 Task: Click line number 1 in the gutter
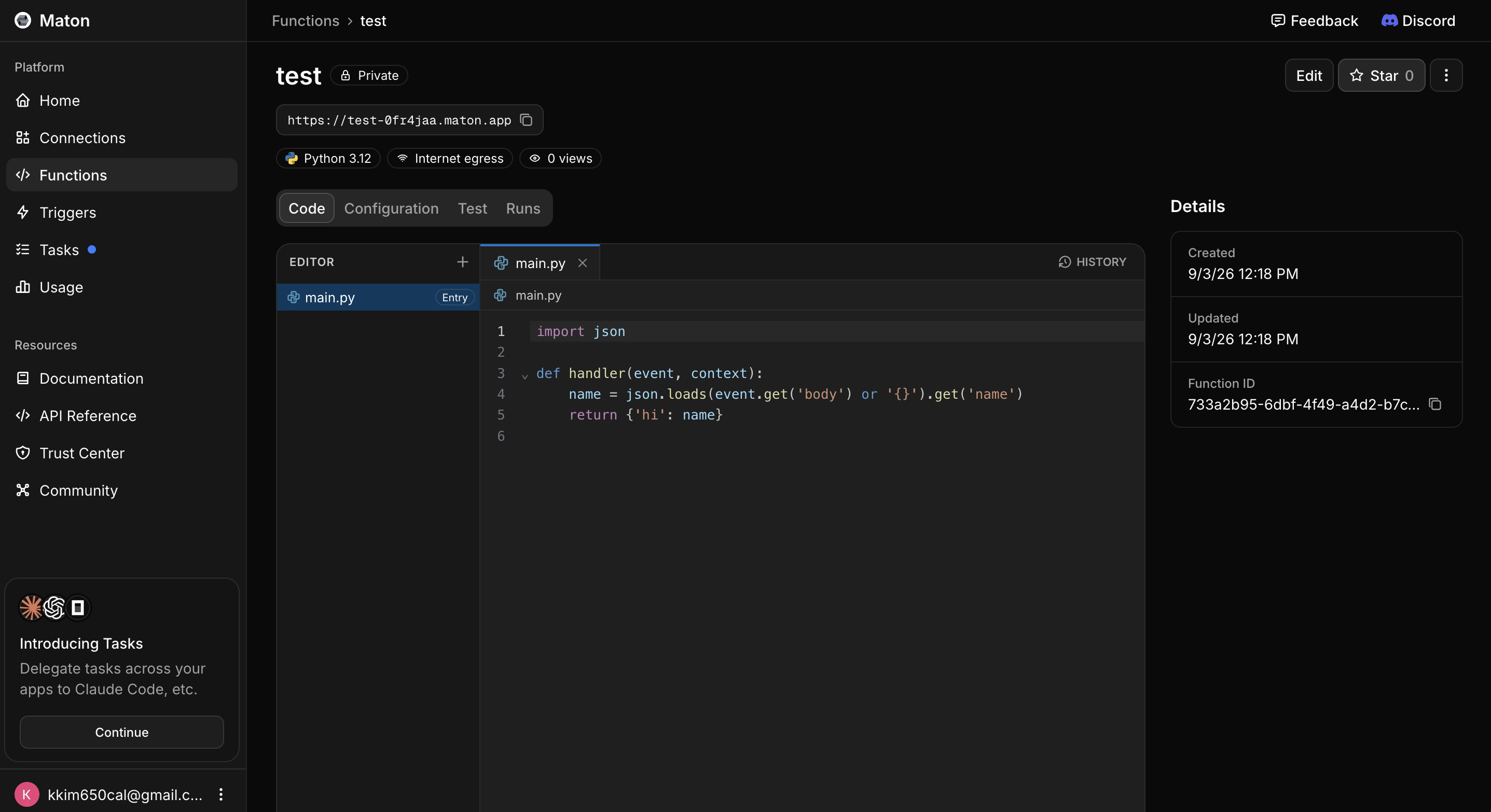tap(501, 331)
